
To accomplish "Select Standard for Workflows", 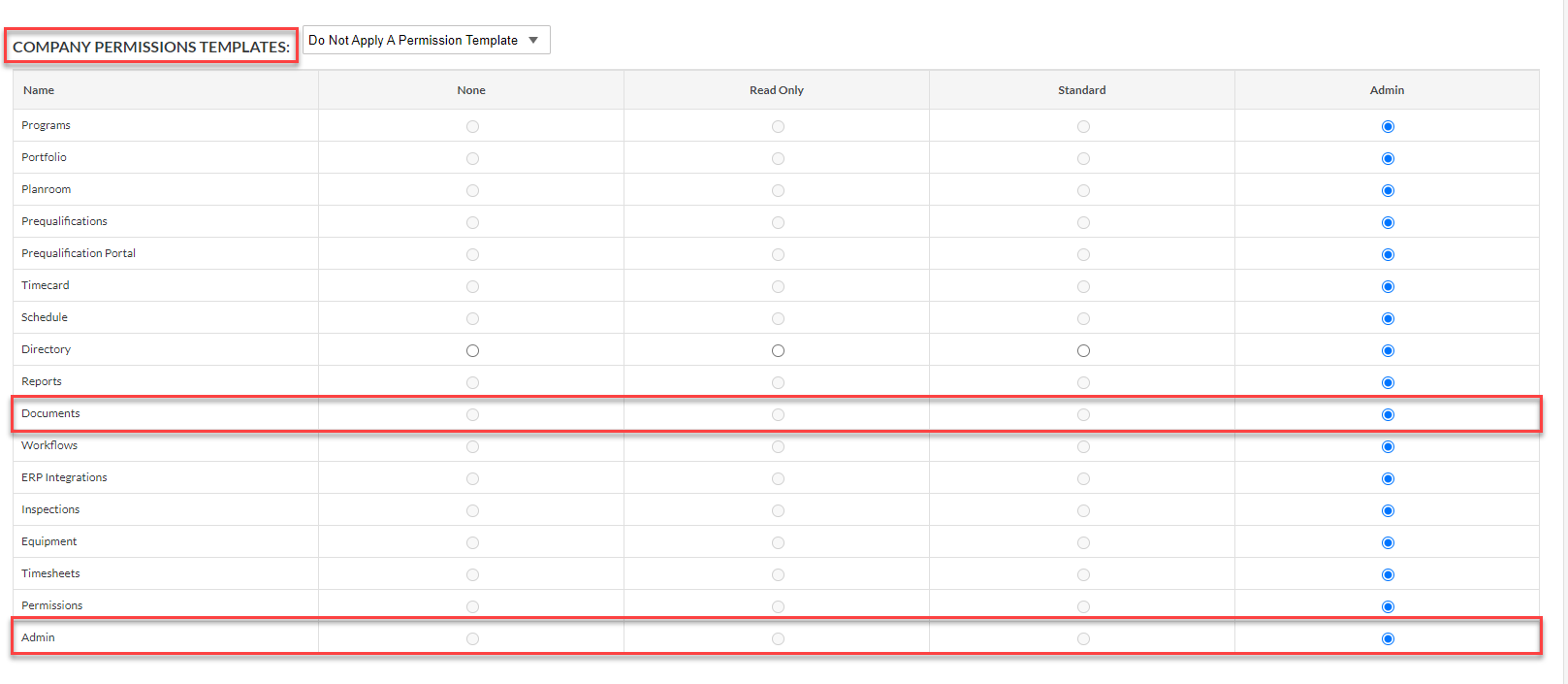I will tap(1083, 446).
